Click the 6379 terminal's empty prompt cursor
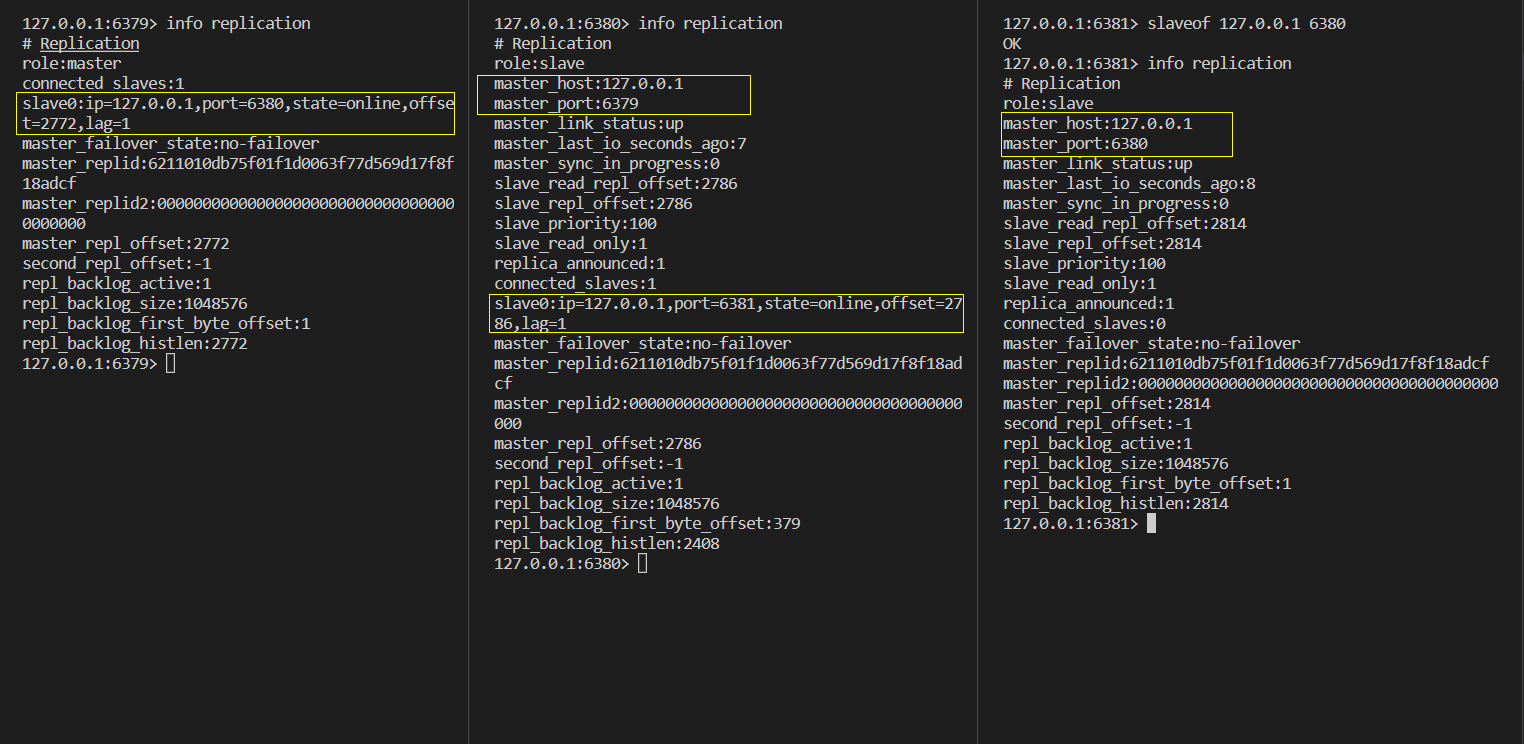Screen dimensions: 1524x744 pos(170,363)
